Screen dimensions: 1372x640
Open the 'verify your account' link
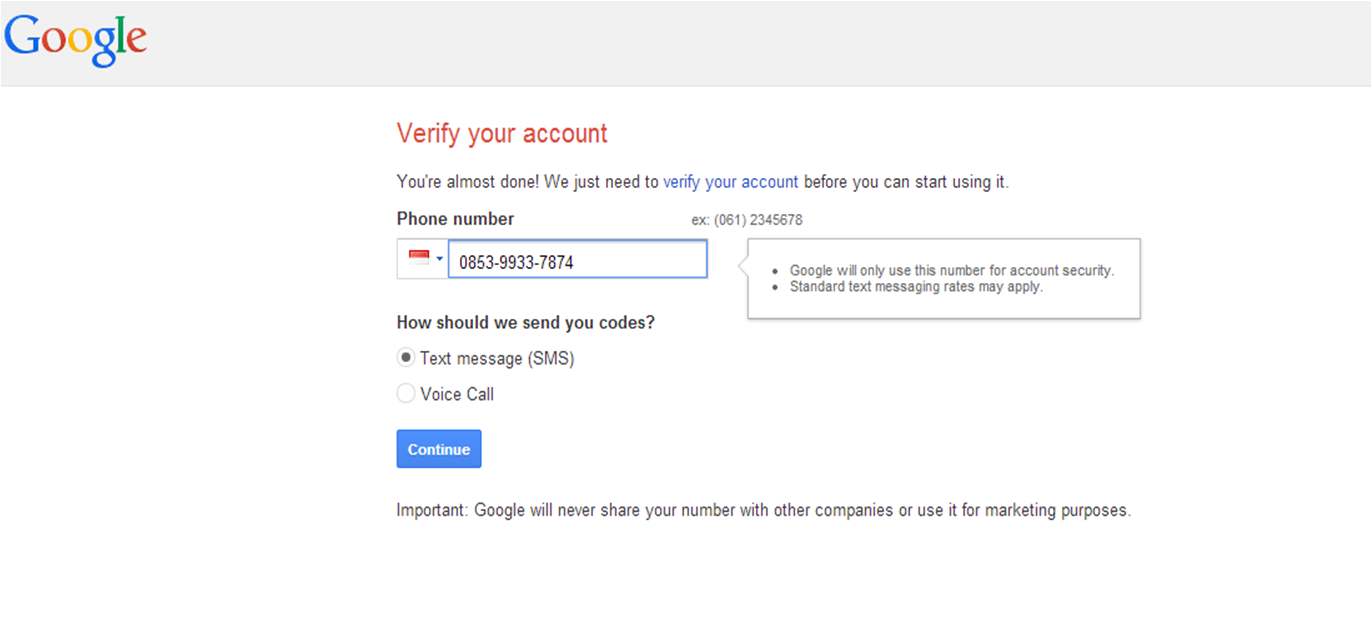(x=730, y=182)
